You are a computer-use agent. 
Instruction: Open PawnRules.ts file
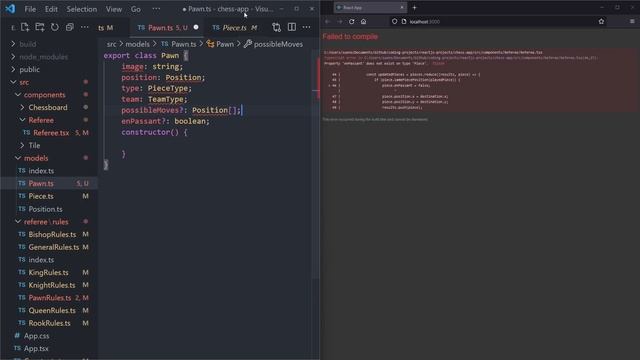pyautogui.click(x=49, y=298)
